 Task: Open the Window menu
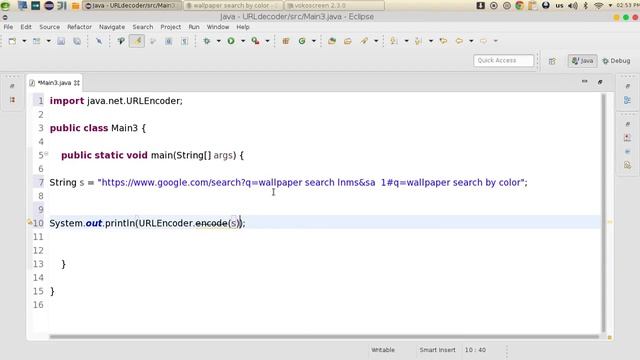(218, 27)
